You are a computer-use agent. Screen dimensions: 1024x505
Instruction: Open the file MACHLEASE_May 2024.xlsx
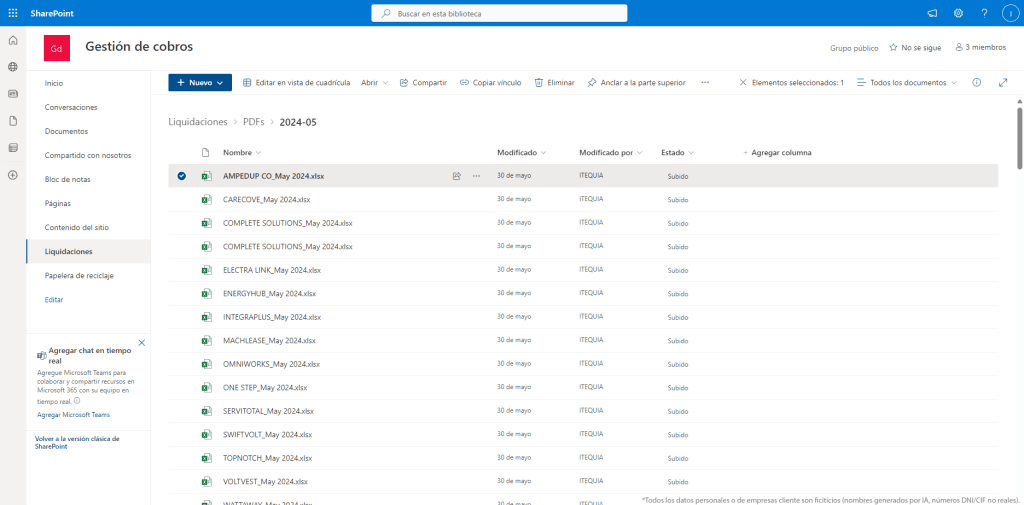[269, 340]
